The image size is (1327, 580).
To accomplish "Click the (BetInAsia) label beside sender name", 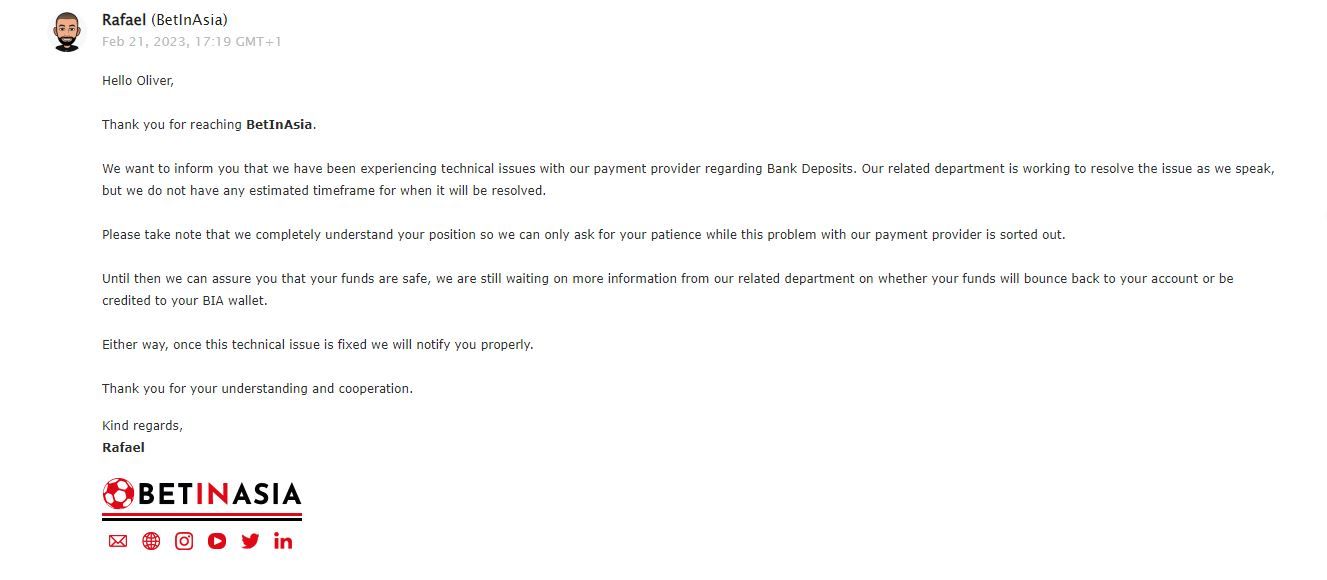I will pyautogui.click(x=189, y=20).
